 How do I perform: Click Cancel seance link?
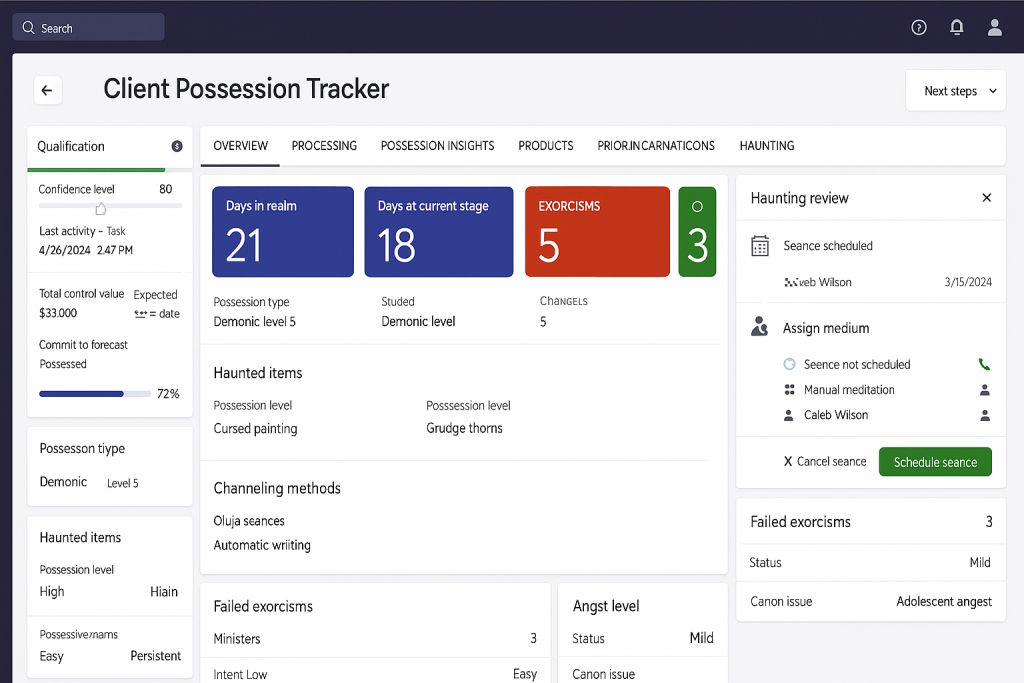(x=825, y=462)
